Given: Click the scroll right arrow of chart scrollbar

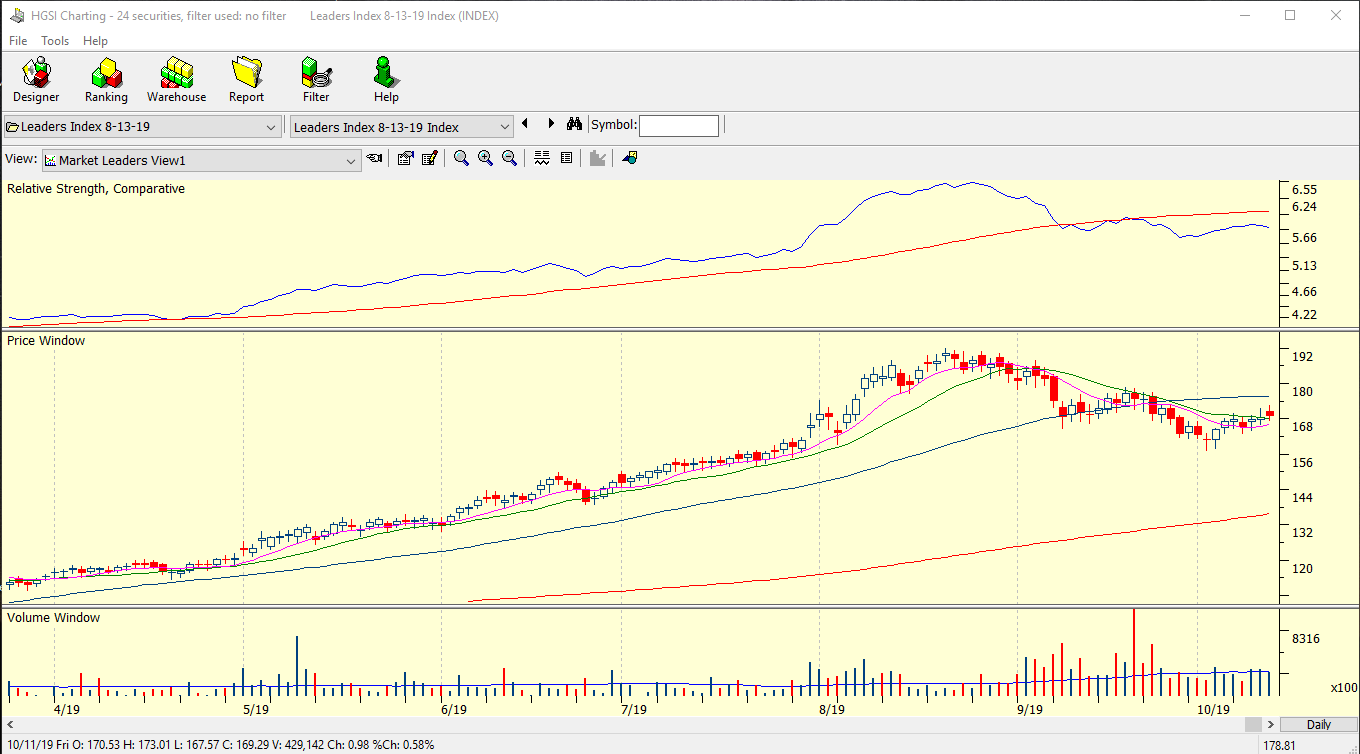Looking at the screenshot, I should tap(1271, 724).
